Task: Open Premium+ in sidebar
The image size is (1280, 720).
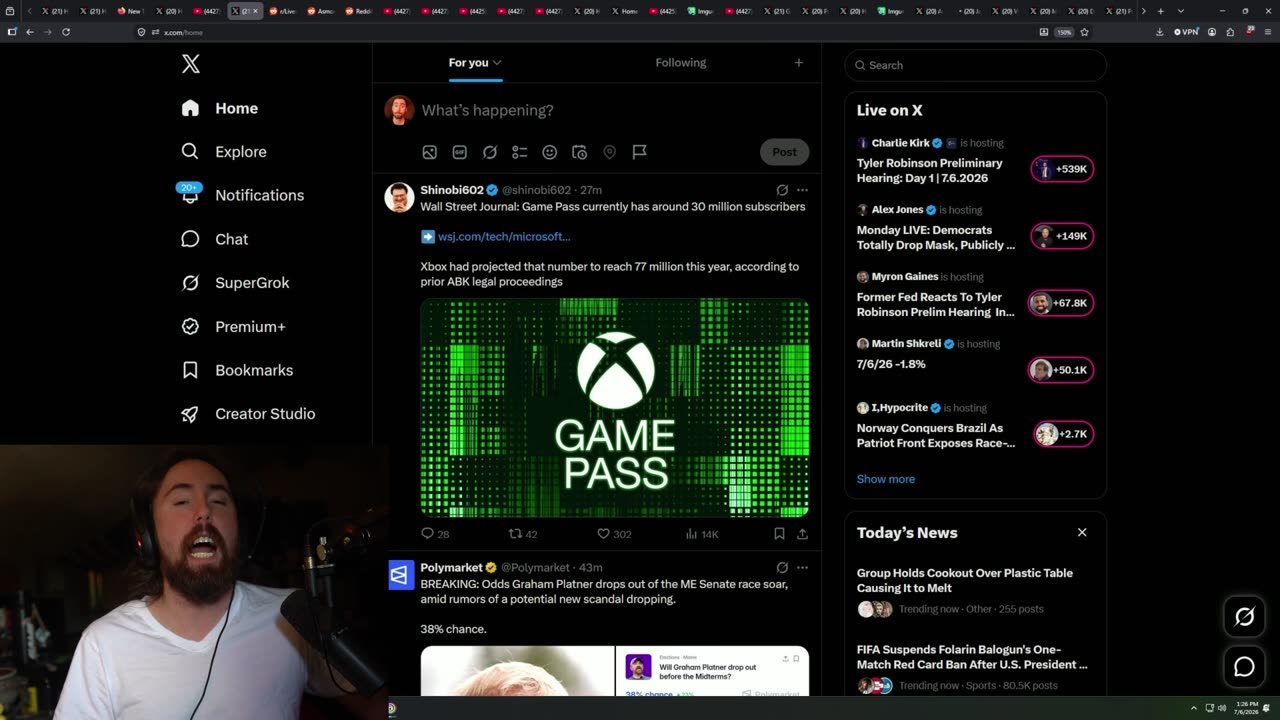Action: tap(233, 326)
